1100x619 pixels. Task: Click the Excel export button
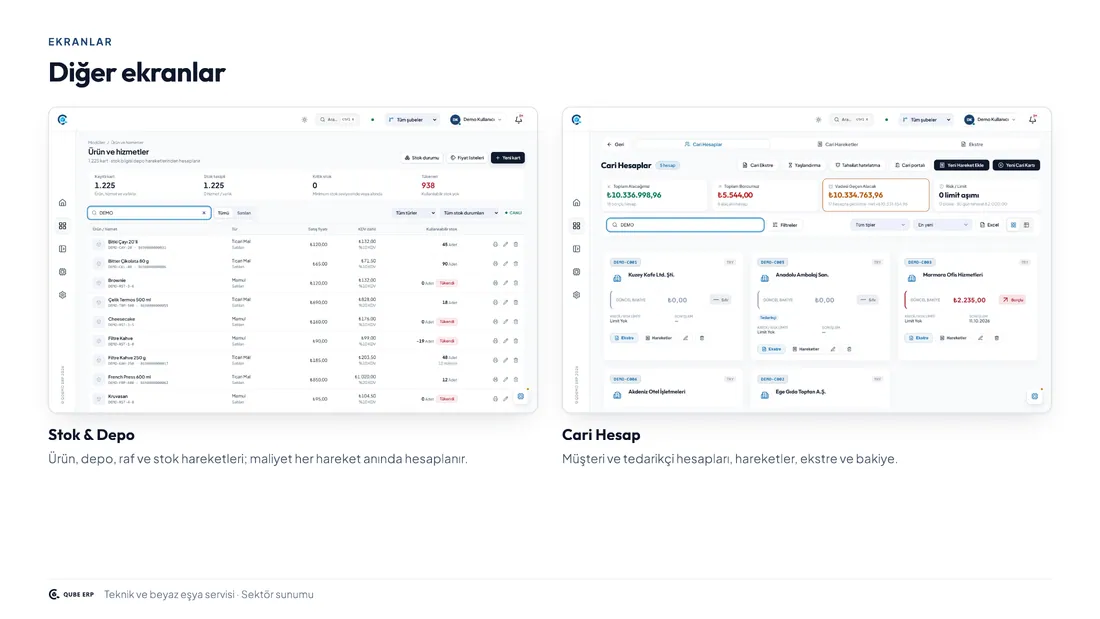[x=989, y=225]
